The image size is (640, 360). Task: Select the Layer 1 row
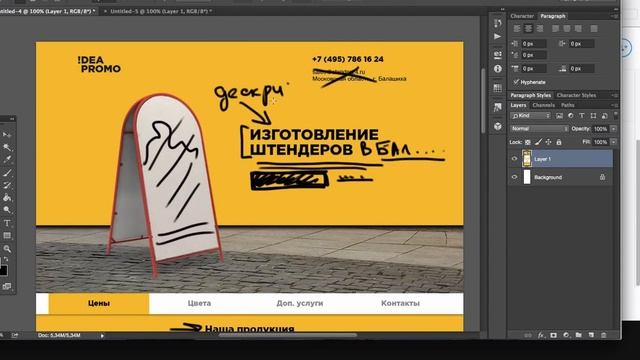pos(560,159)
